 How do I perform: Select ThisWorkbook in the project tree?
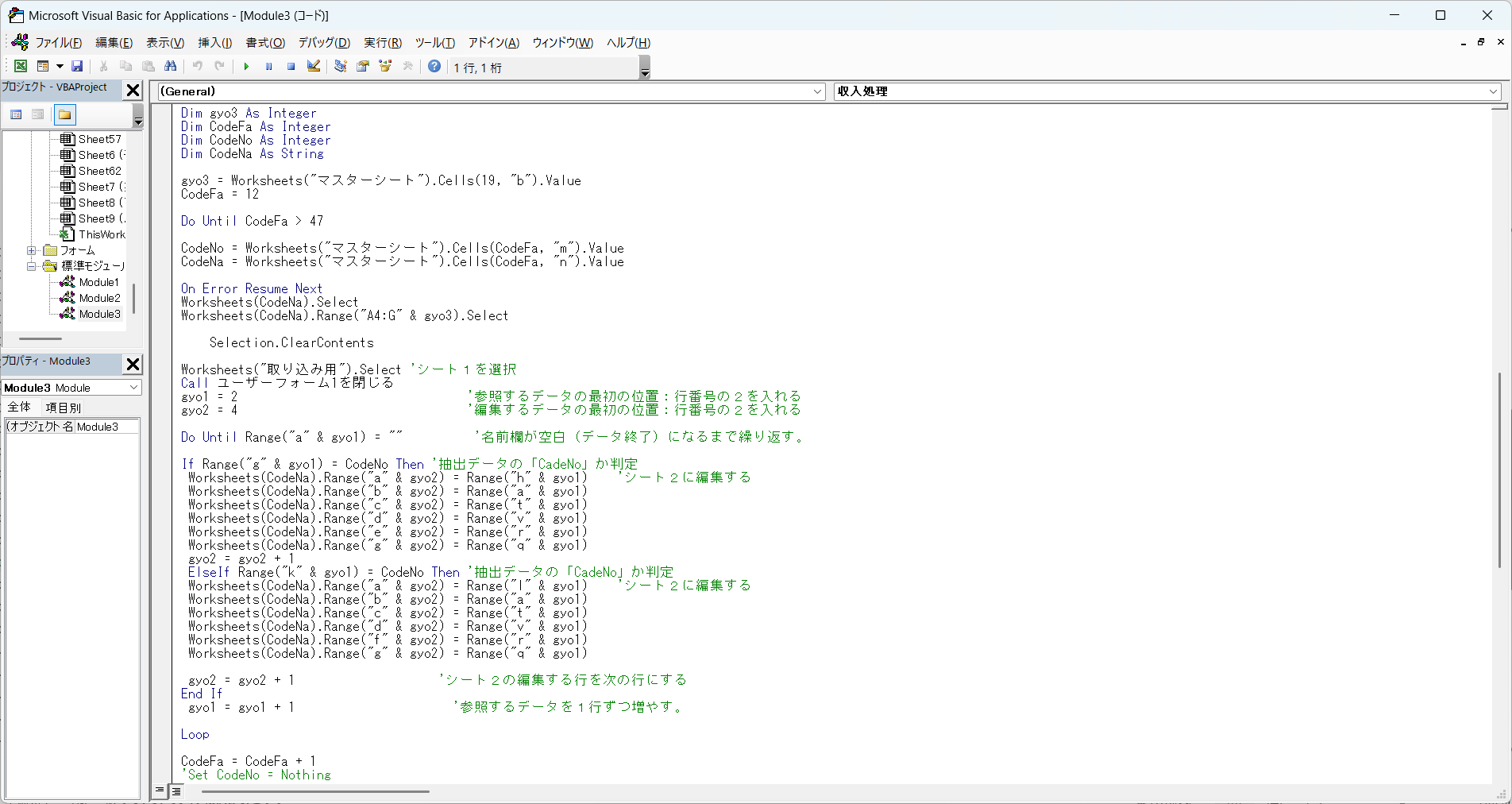pos(102,234)
